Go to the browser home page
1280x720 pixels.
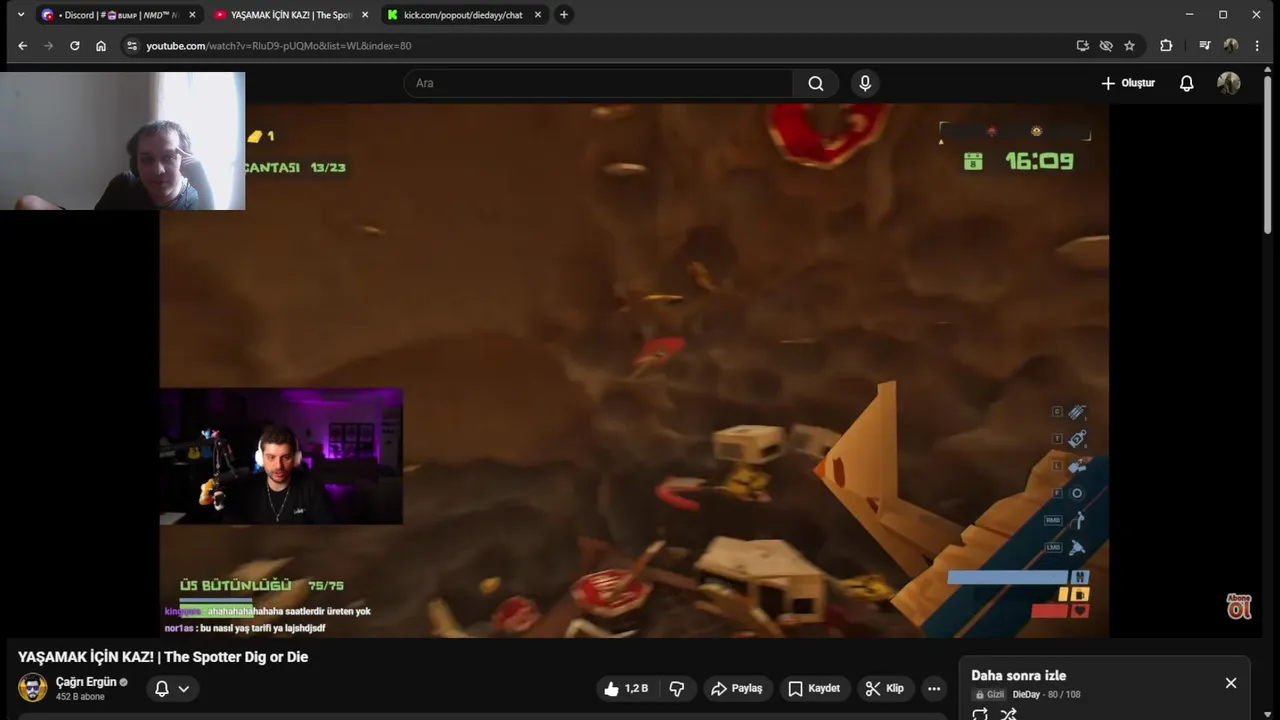tap(101, 46)
